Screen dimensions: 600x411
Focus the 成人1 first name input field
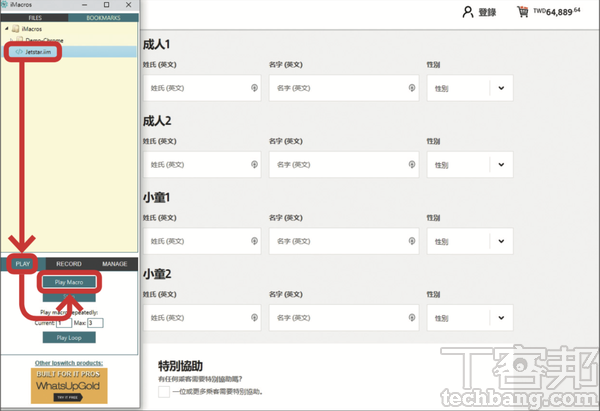pyautogui.click(x=344, y=88)
